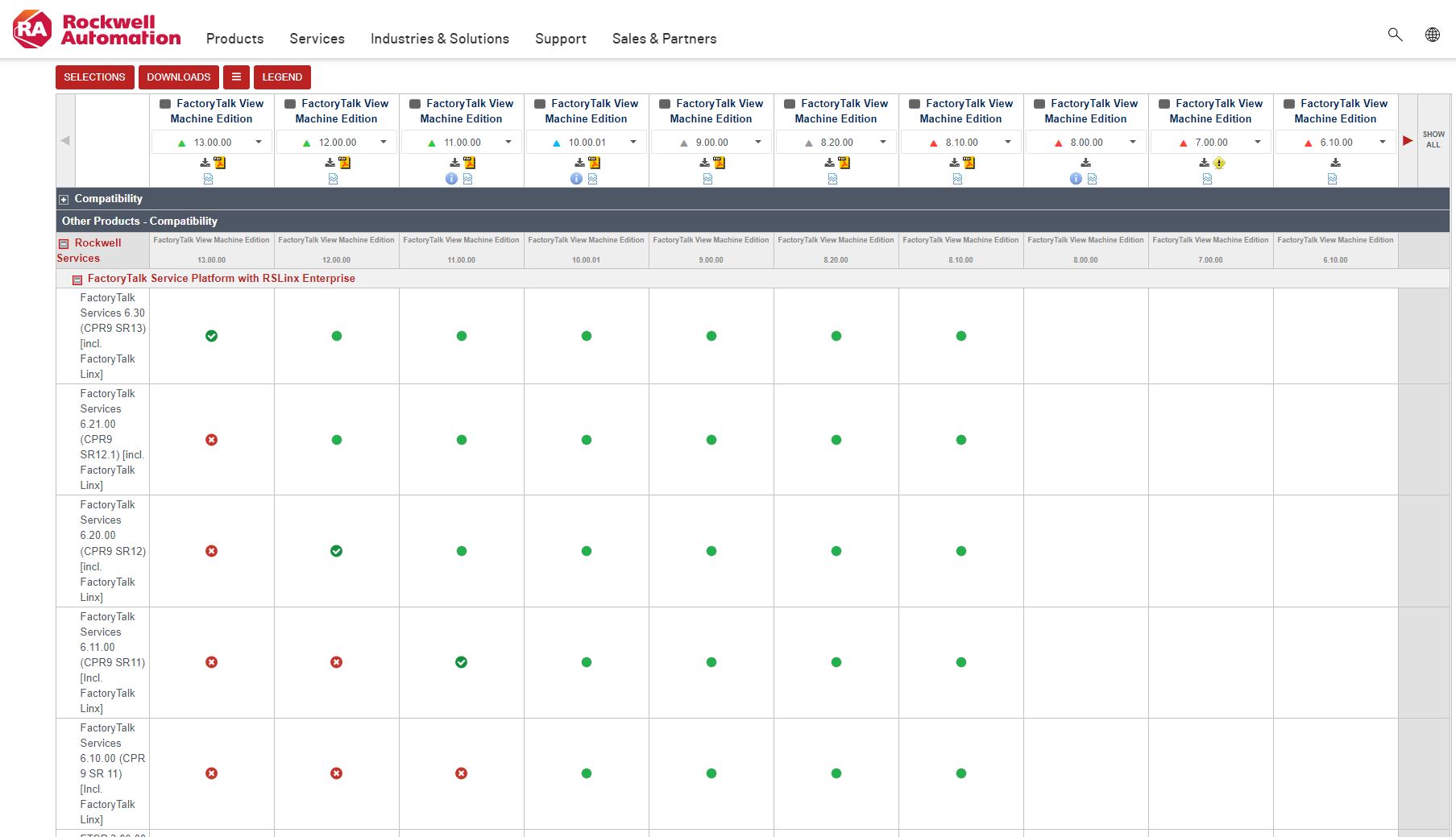The width and height of the screenshot is (1456, 837).
Task: Open PDF release notes for 12.00.00
Action: [344, 163]
